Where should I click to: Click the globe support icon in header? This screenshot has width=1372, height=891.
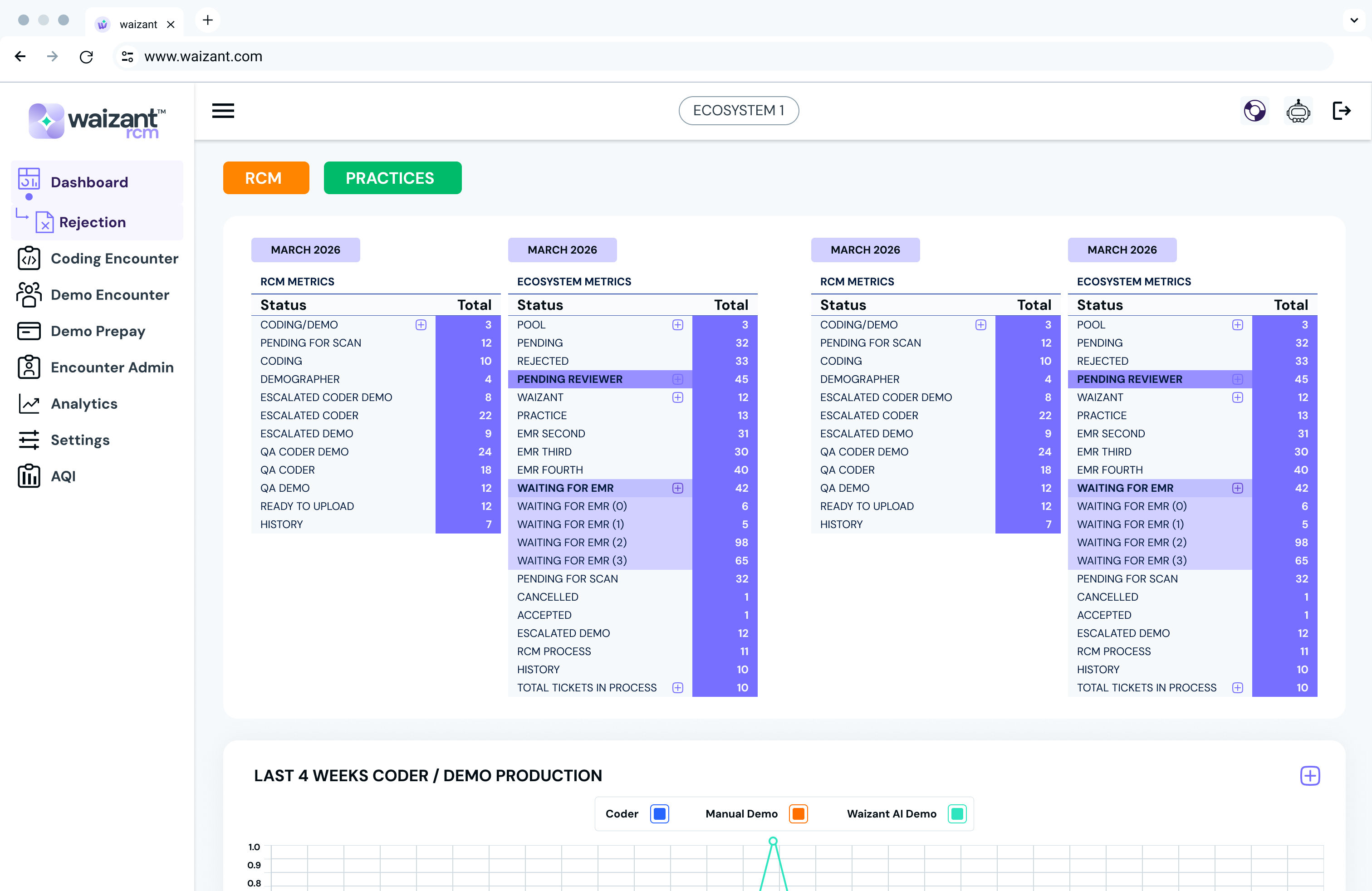(x=1254, y=111)
